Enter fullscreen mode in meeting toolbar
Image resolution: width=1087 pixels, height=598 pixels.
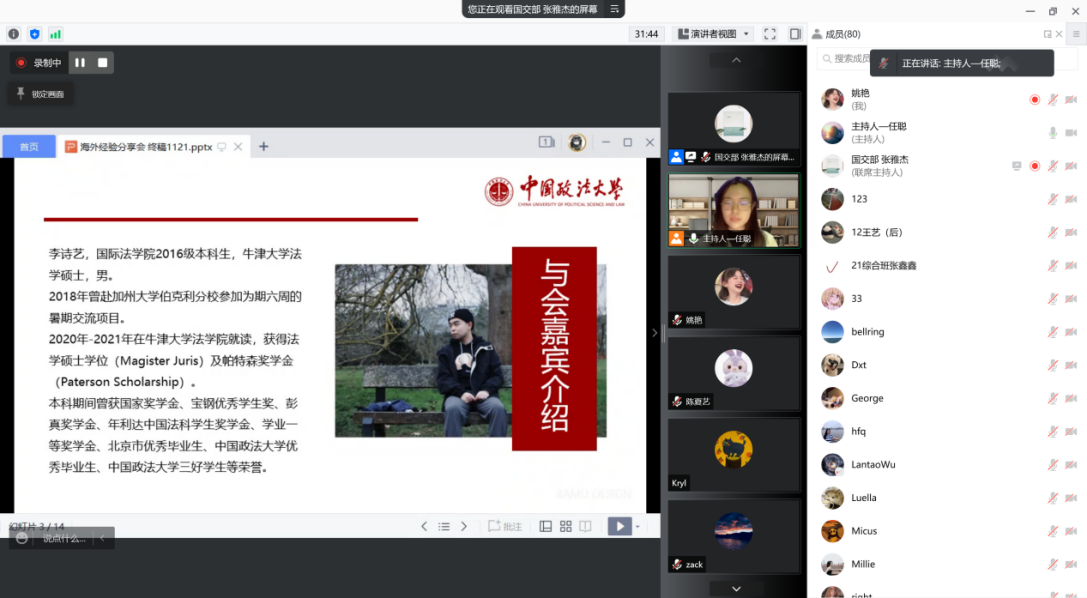click(x=769, y=34)
